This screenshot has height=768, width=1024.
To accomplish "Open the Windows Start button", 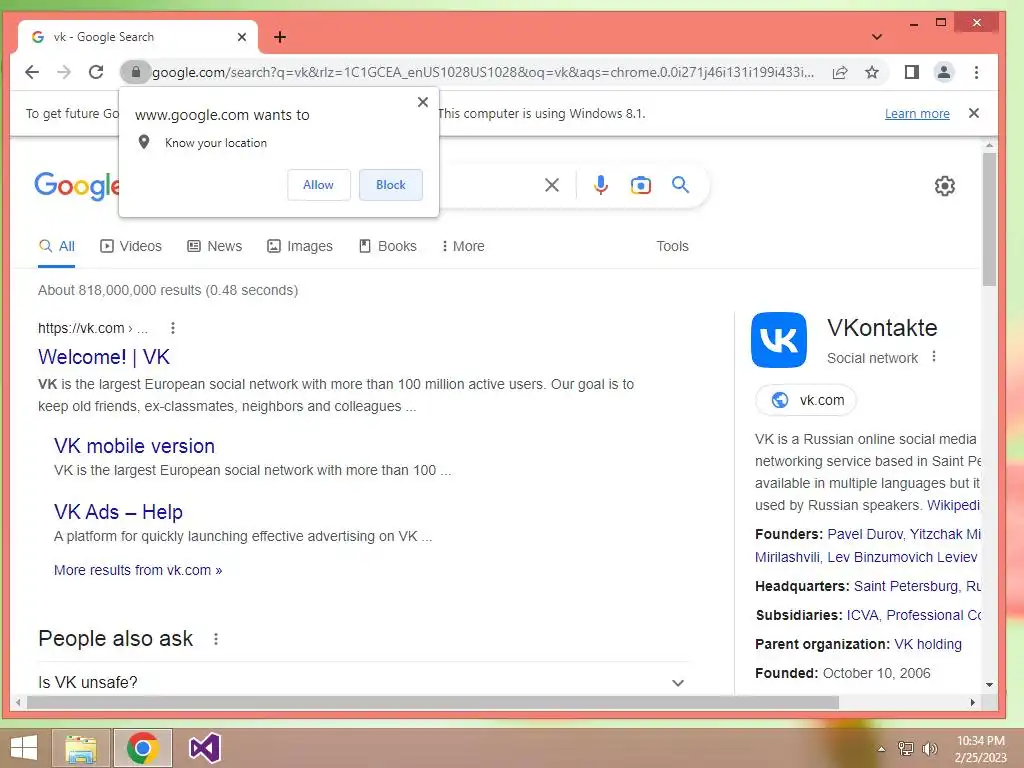I will click(24, 748).
